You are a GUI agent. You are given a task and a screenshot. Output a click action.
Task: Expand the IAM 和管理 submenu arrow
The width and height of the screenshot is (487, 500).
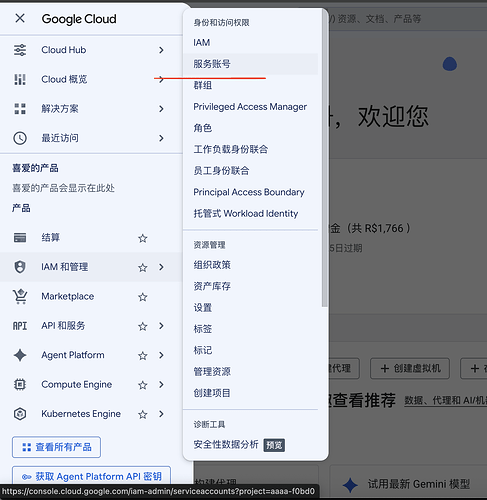pyautogui.click(x=161, y=267)
